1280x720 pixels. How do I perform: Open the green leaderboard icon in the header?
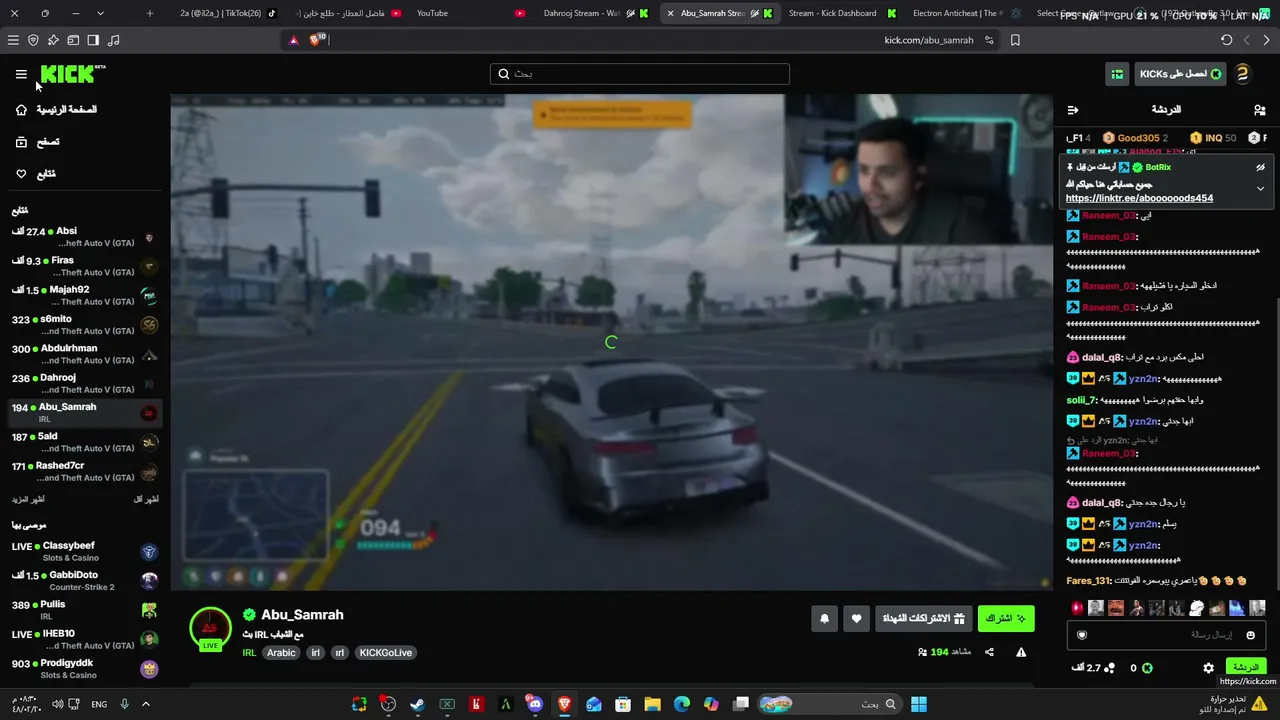(1117, 74)
